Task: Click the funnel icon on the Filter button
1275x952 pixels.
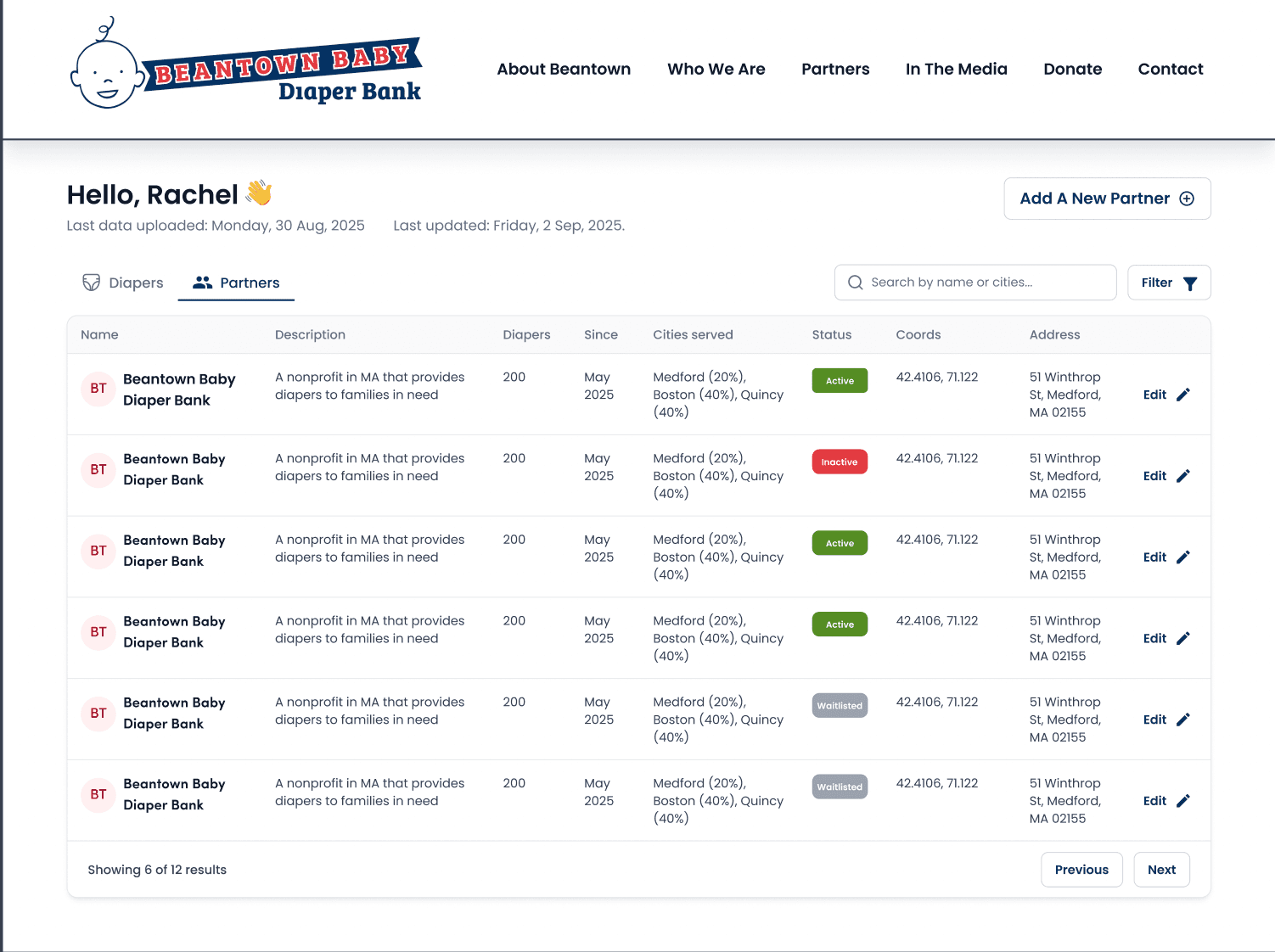Action: click(1190, 283)
